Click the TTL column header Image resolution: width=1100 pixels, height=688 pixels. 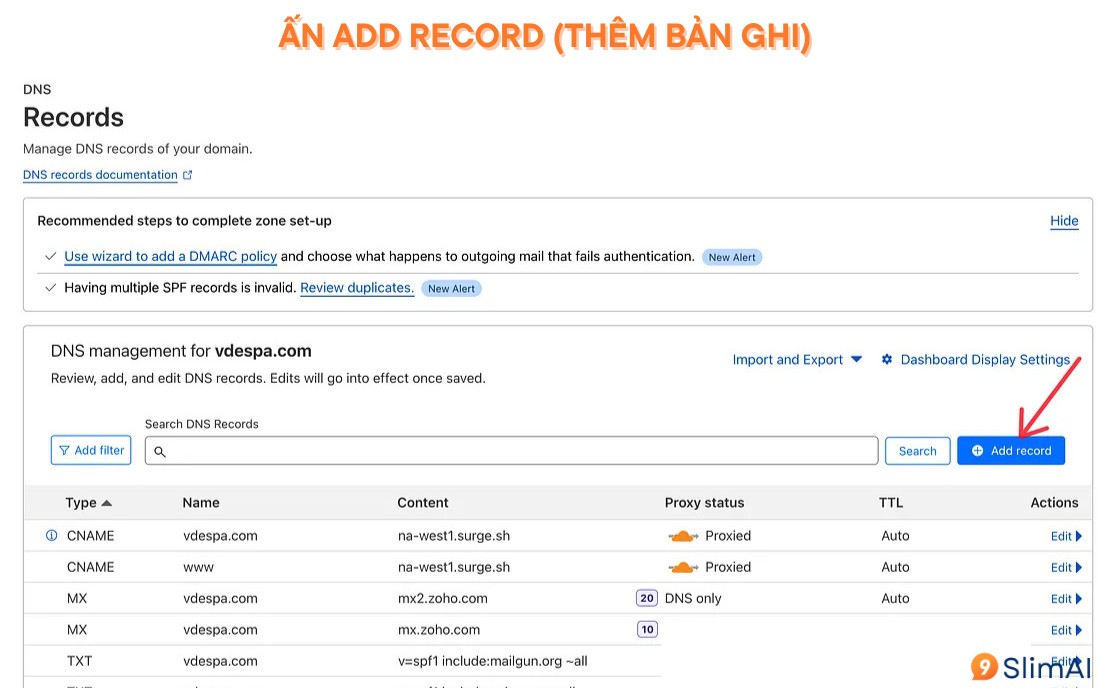(891, 503)
